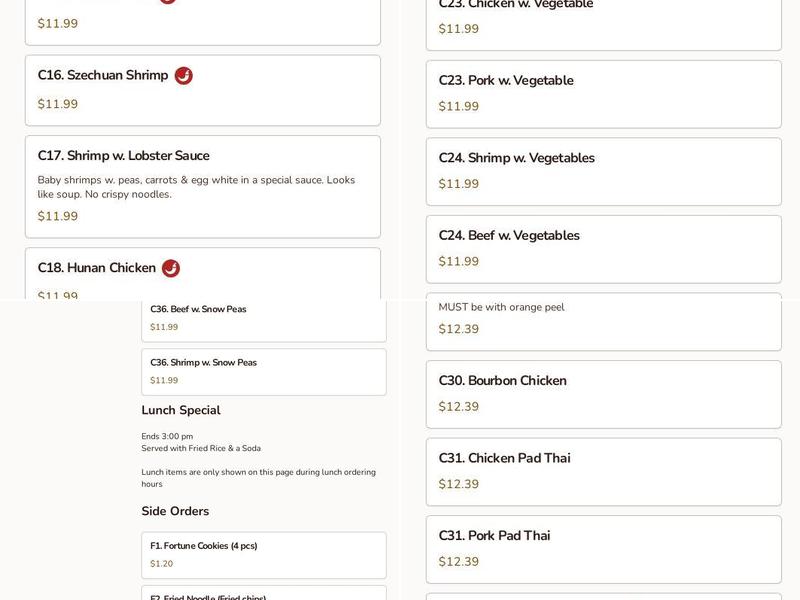Click the spicy pepper icon beside Szechuan Shrimp

183,76
